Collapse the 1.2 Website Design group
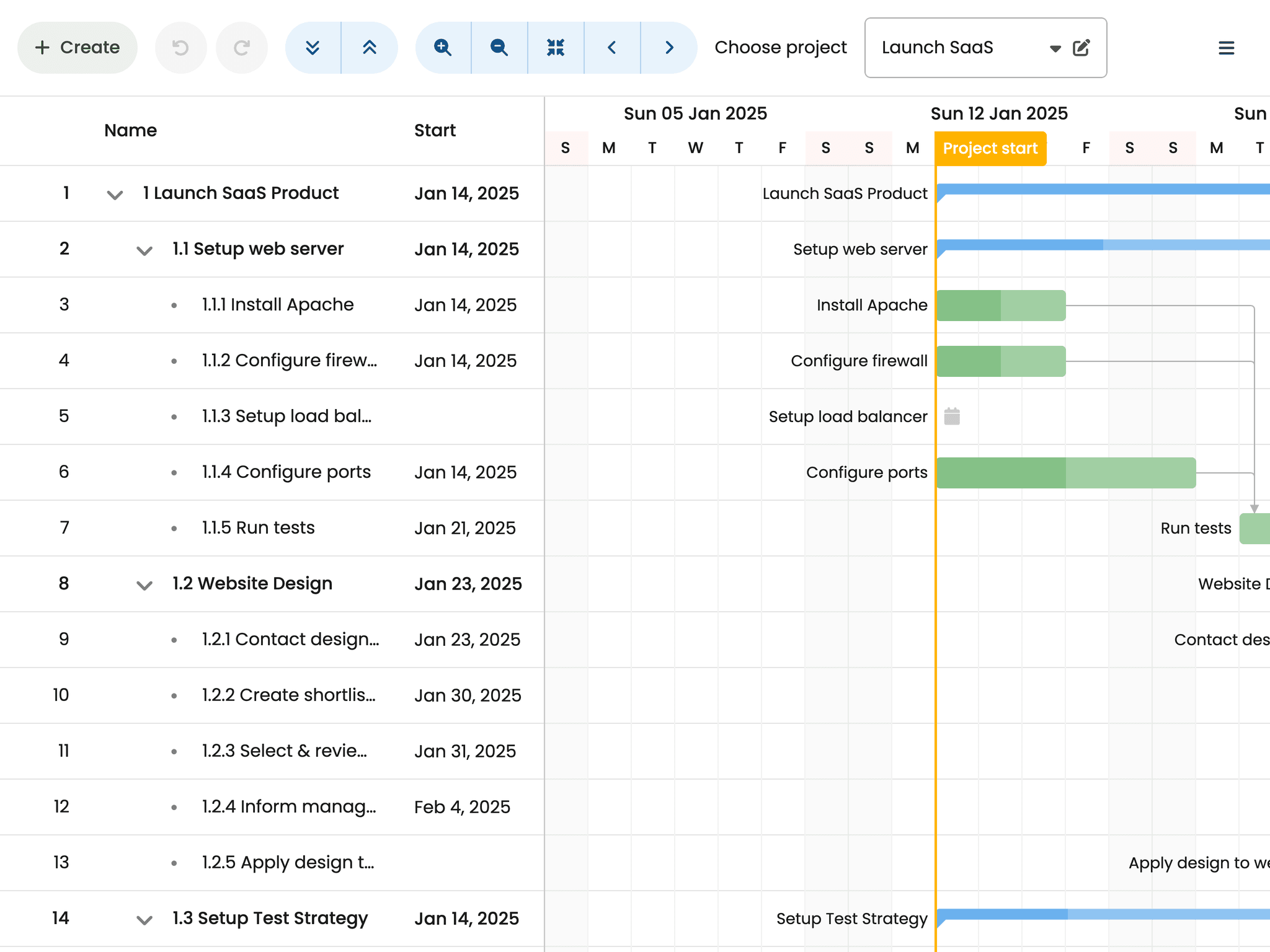This screenshot has width=1270, height=952. [144, 585]
